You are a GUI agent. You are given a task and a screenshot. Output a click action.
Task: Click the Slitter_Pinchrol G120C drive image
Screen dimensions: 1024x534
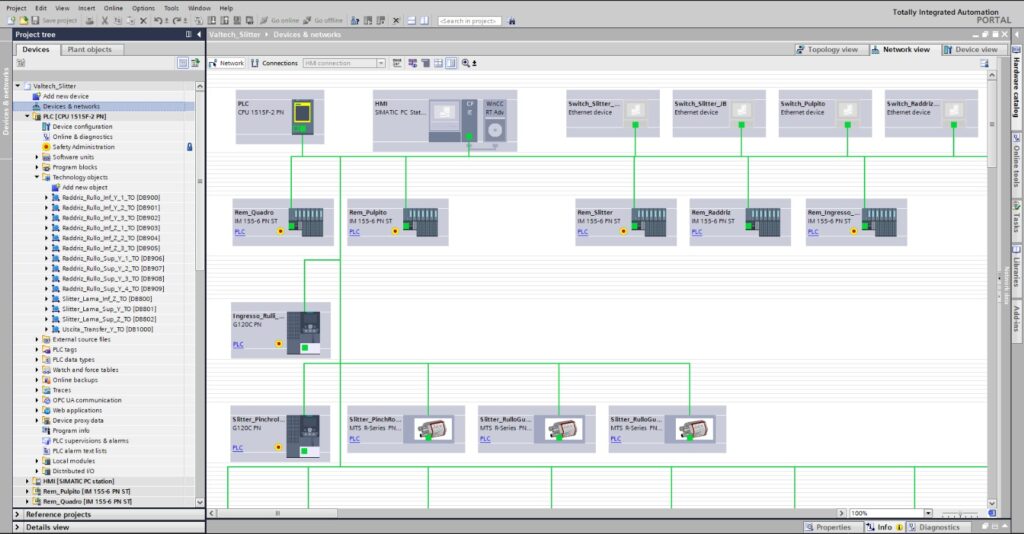pos(303,435)
